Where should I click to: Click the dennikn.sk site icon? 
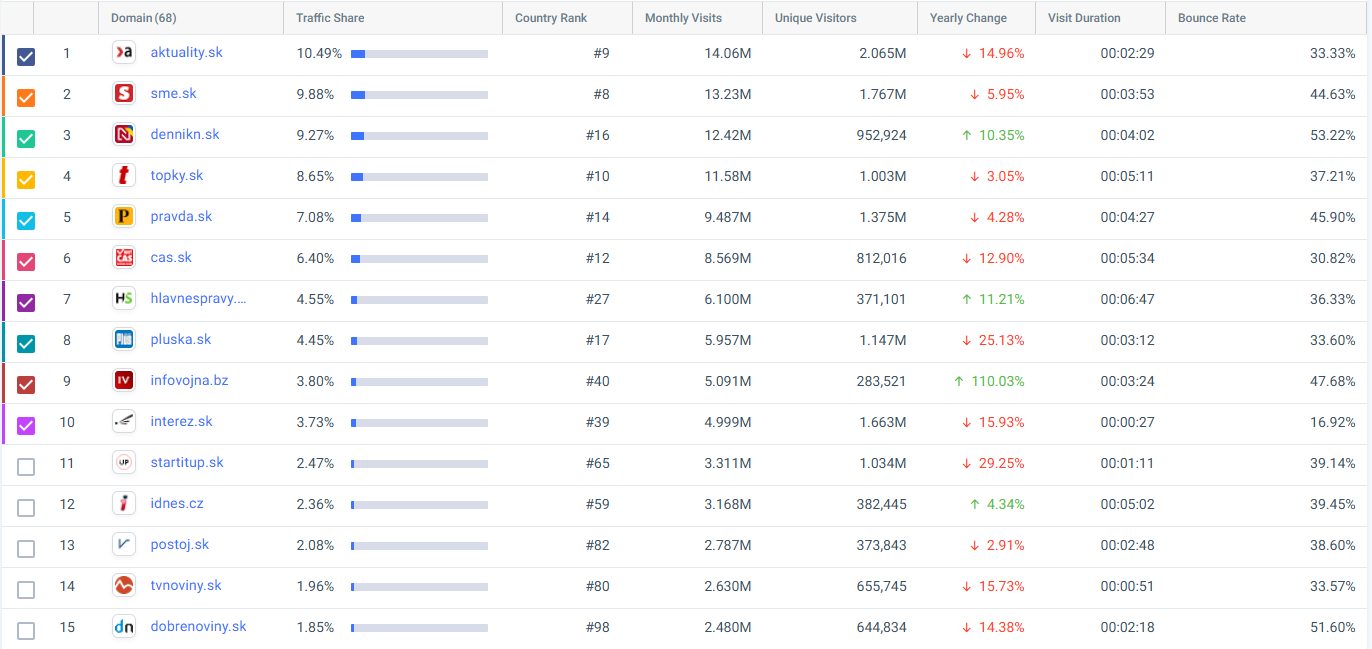click(x=124, y=135)
